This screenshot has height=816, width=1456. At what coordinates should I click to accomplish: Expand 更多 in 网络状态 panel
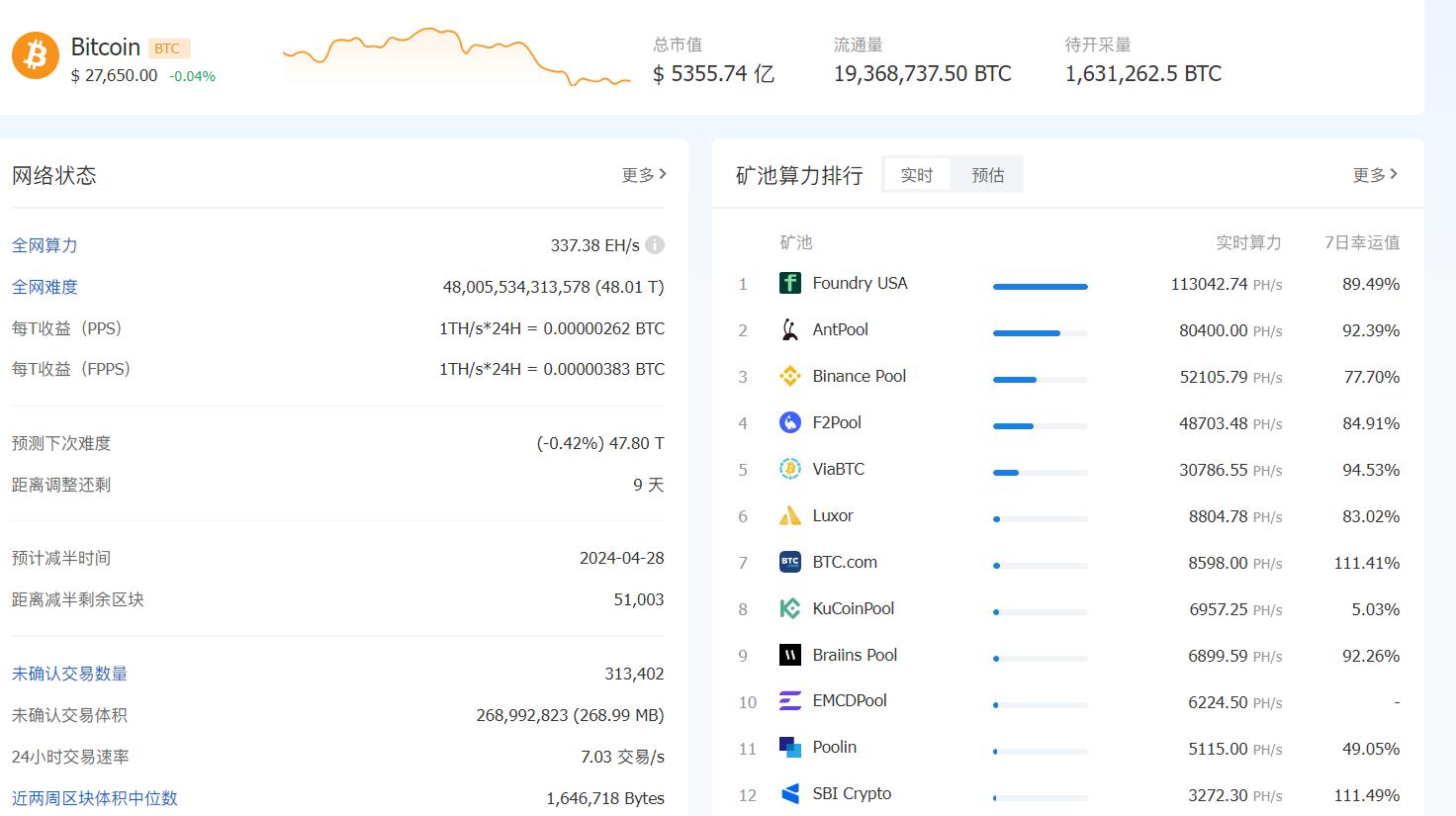point(644,175)
